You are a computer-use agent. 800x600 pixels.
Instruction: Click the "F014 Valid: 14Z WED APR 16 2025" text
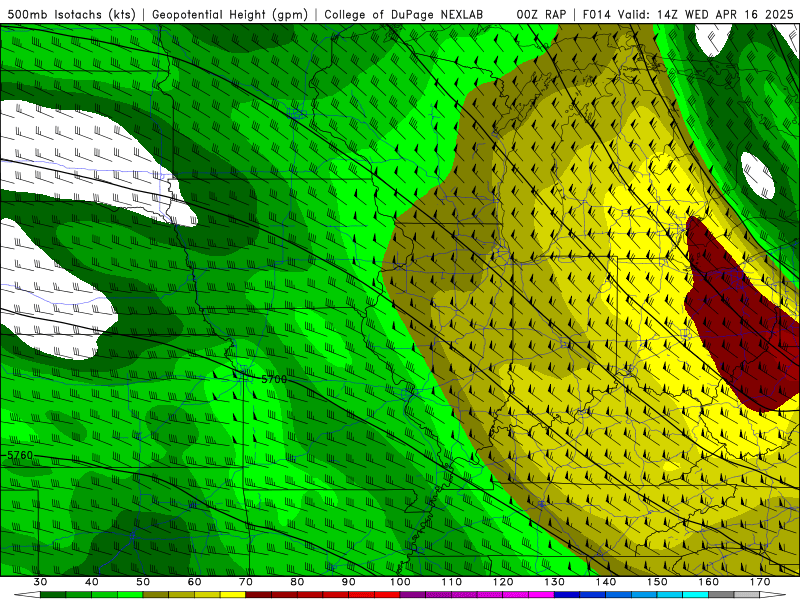pyautogui.click(x=688, y=15)
